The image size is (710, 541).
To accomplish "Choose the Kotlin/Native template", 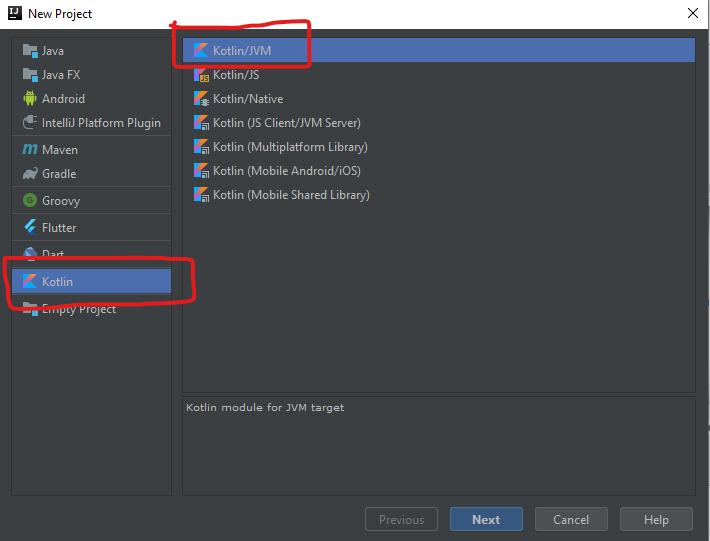I will (439, 99).
